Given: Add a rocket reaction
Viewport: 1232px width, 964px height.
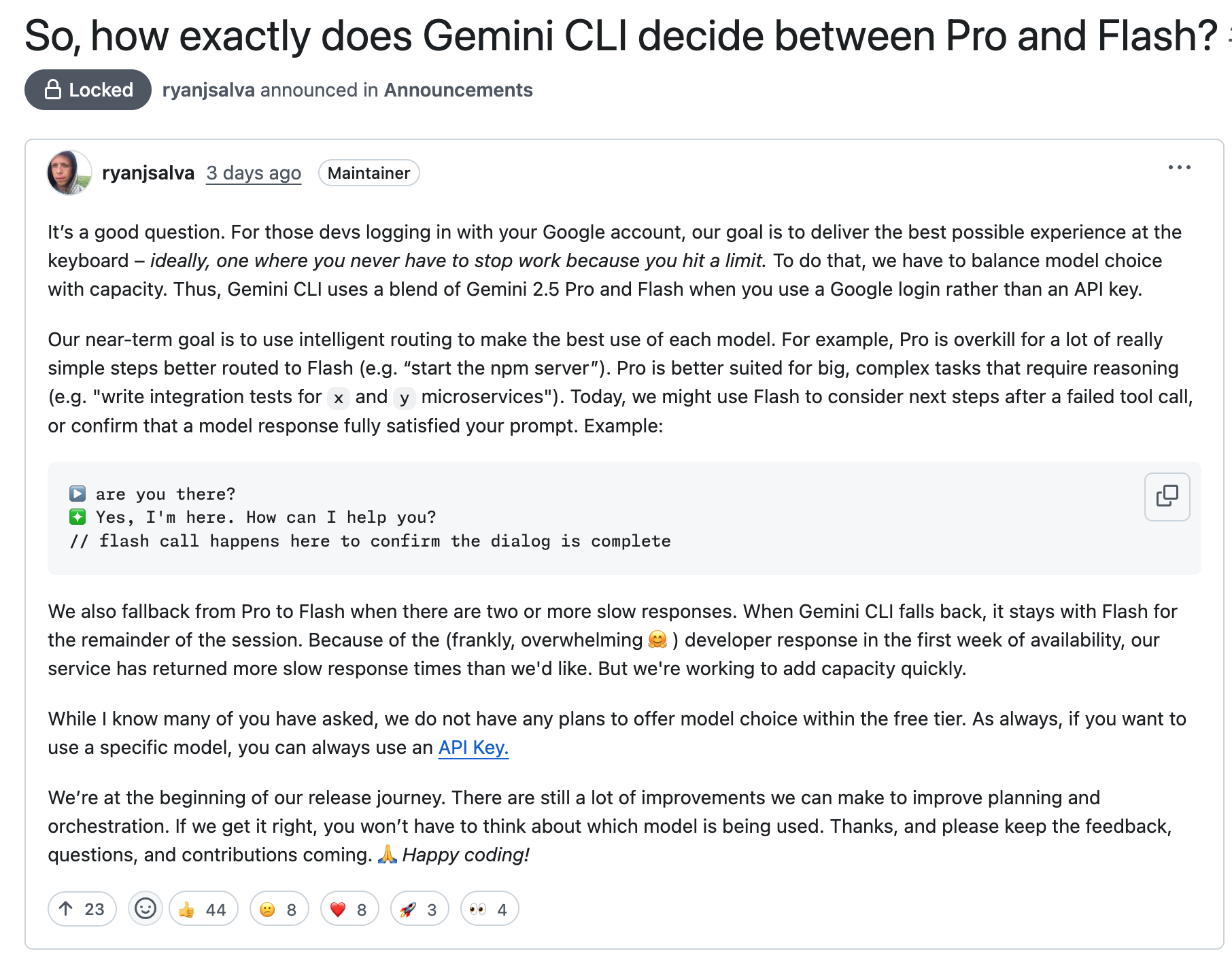Looking at the screenshot, I should click(419, 909).
